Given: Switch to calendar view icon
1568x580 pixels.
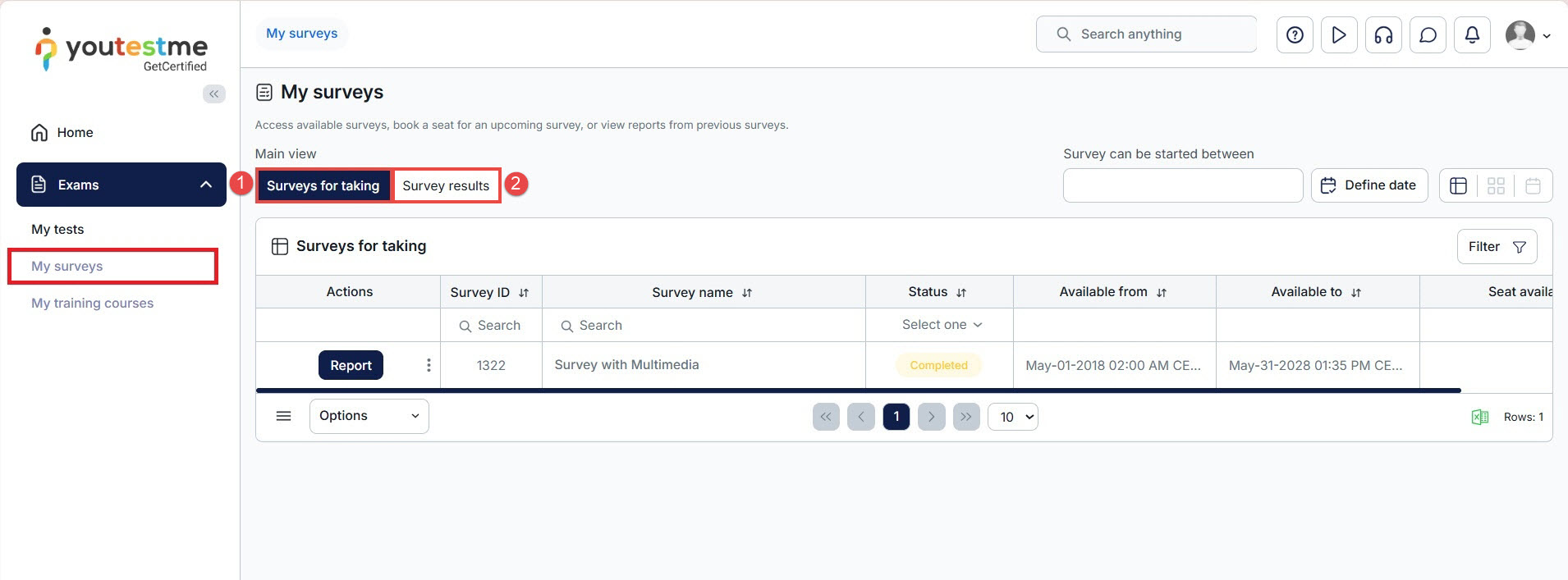Looking at the screenshot, I should pos(1533,185).
